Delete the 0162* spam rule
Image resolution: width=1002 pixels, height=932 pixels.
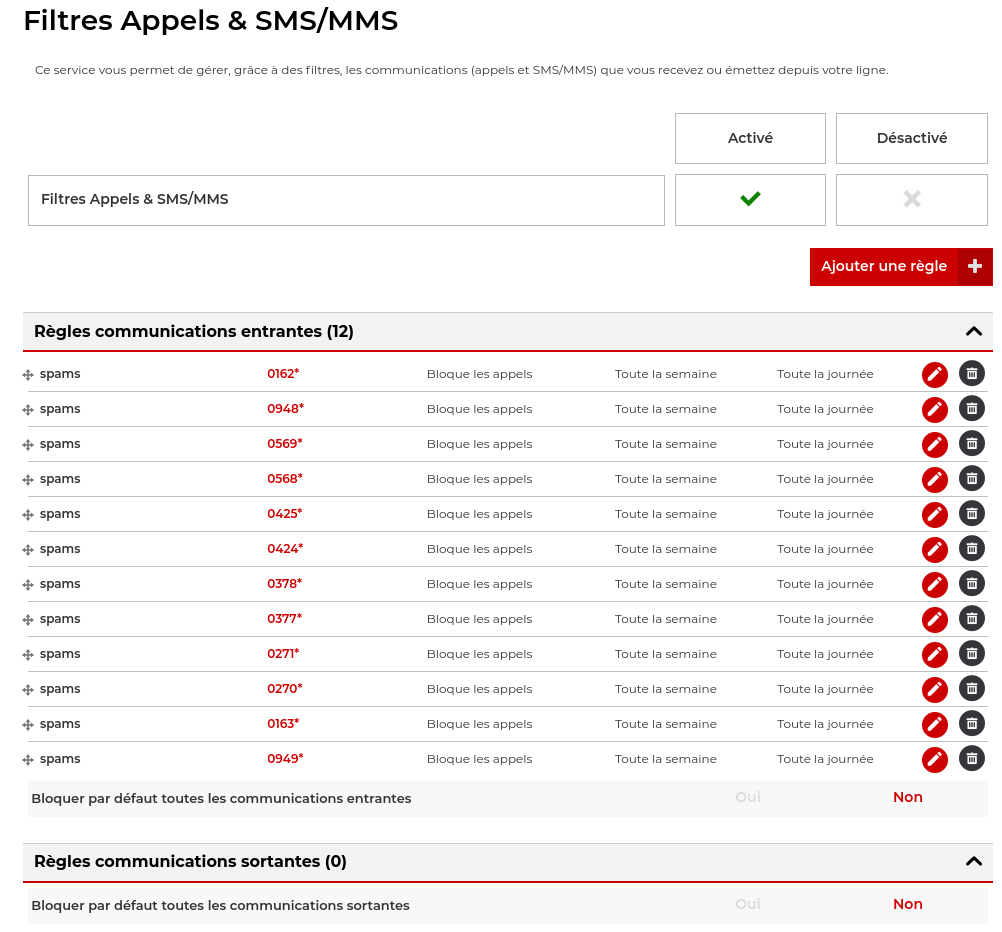[x=971, y=374]
